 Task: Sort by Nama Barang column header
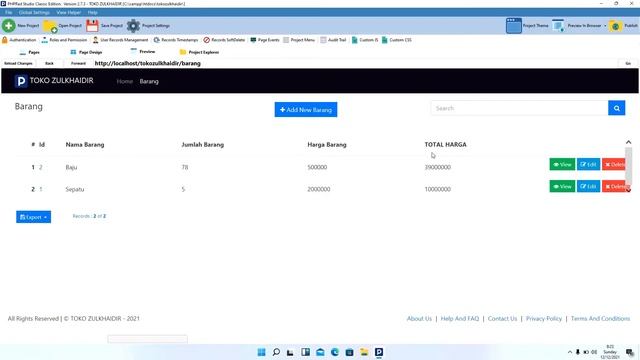click(x=85, y=144)
